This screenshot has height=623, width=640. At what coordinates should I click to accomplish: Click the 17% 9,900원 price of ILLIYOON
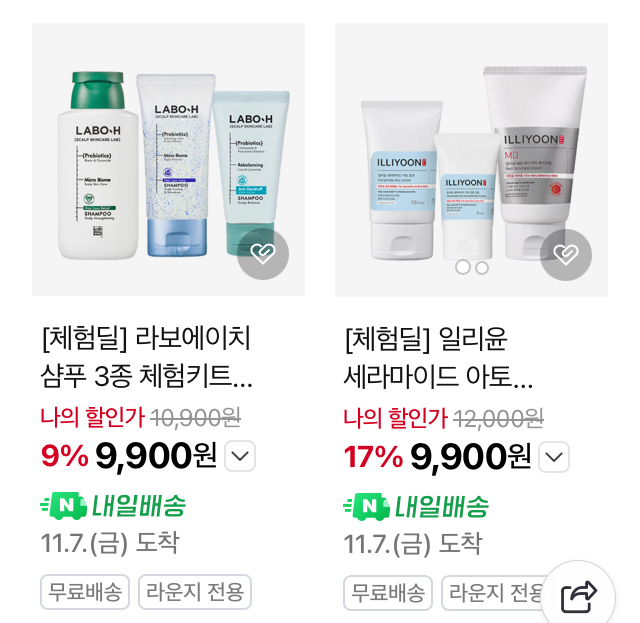click(437, 457)
